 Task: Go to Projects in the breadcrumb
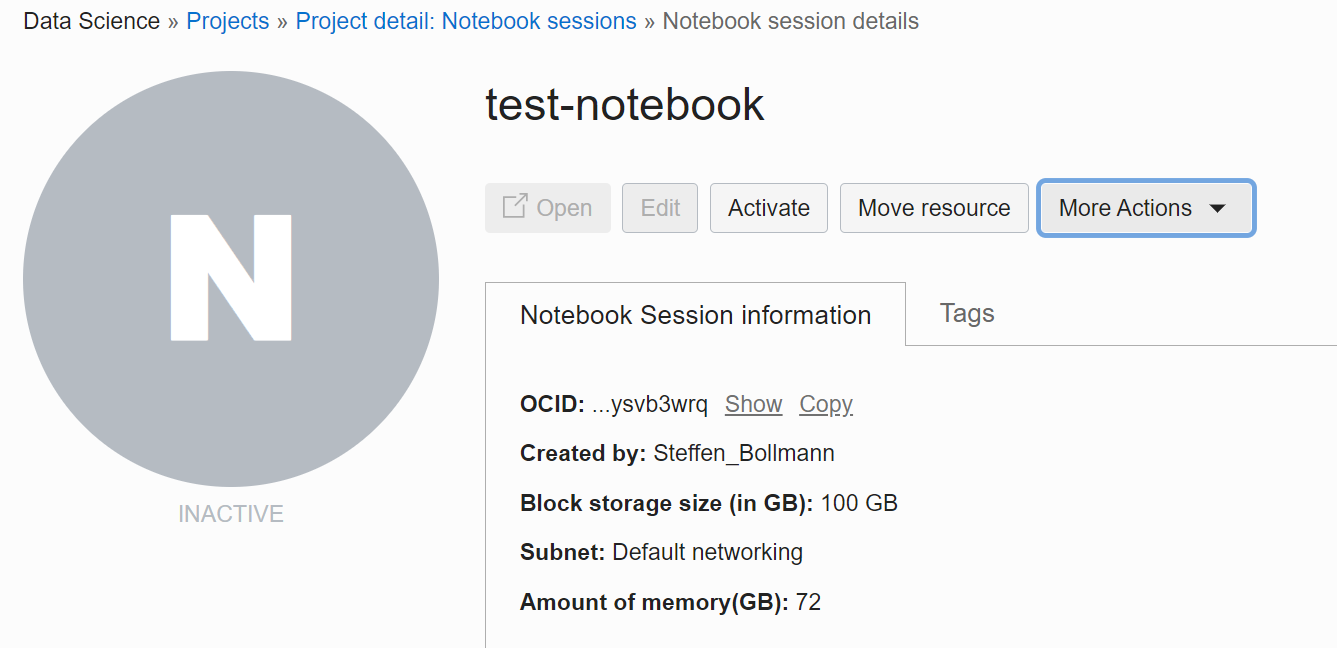point(228,21)
